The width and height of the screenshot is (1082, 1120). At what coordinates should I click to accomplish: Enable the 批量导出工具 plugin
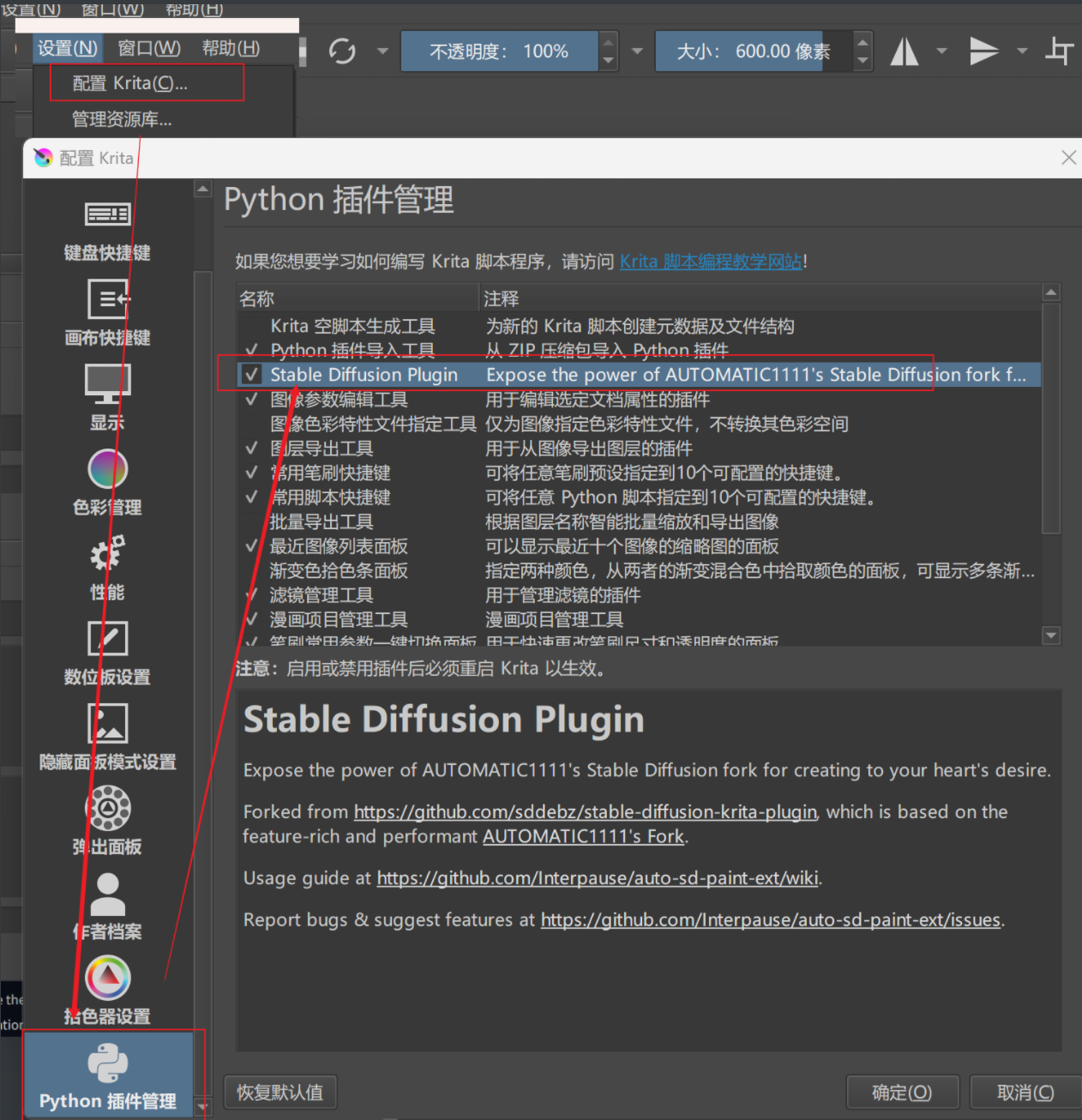tap(251, 521)
